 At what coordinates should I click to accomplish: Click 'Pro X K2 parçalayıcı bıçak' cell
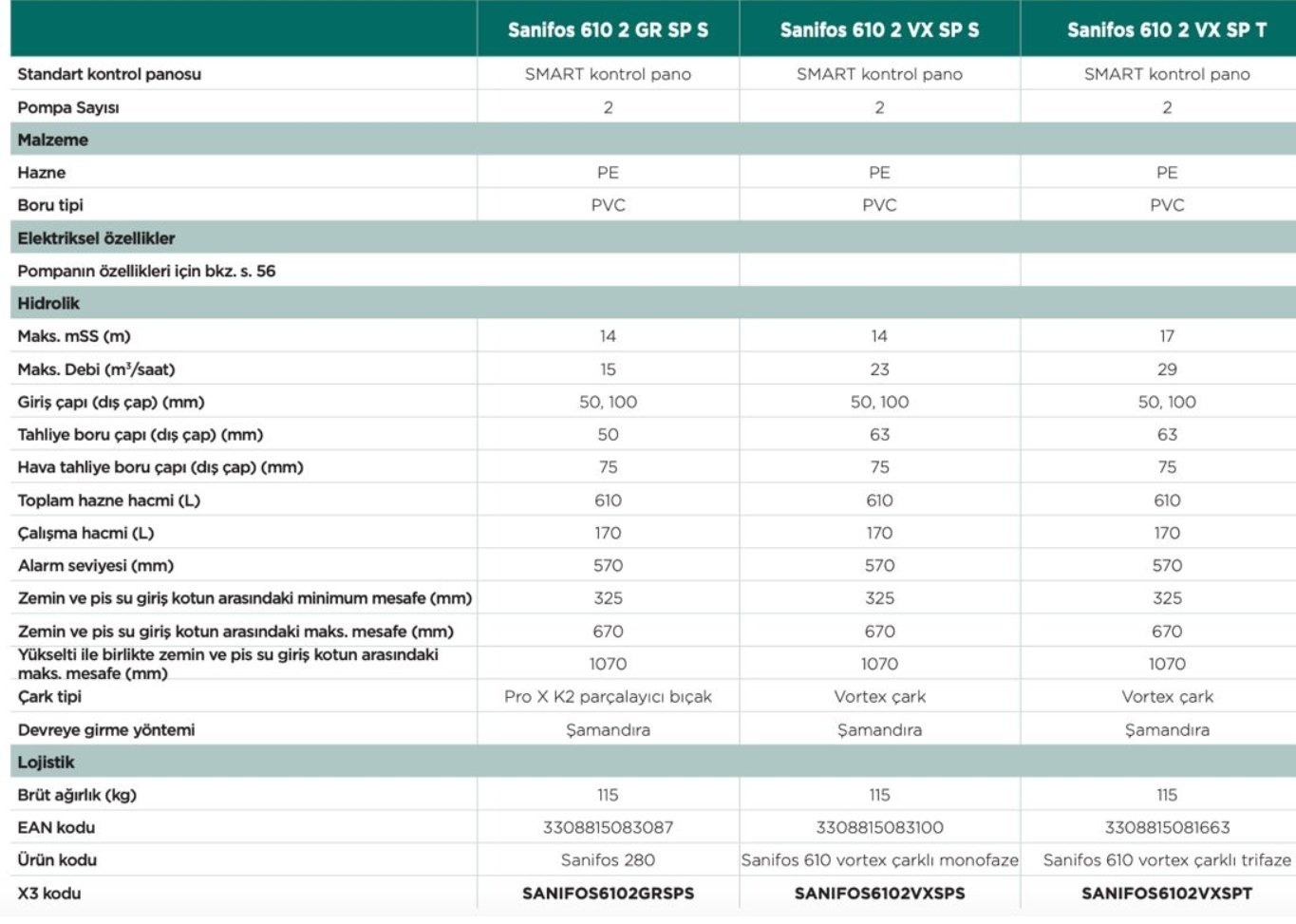point(608,697)
